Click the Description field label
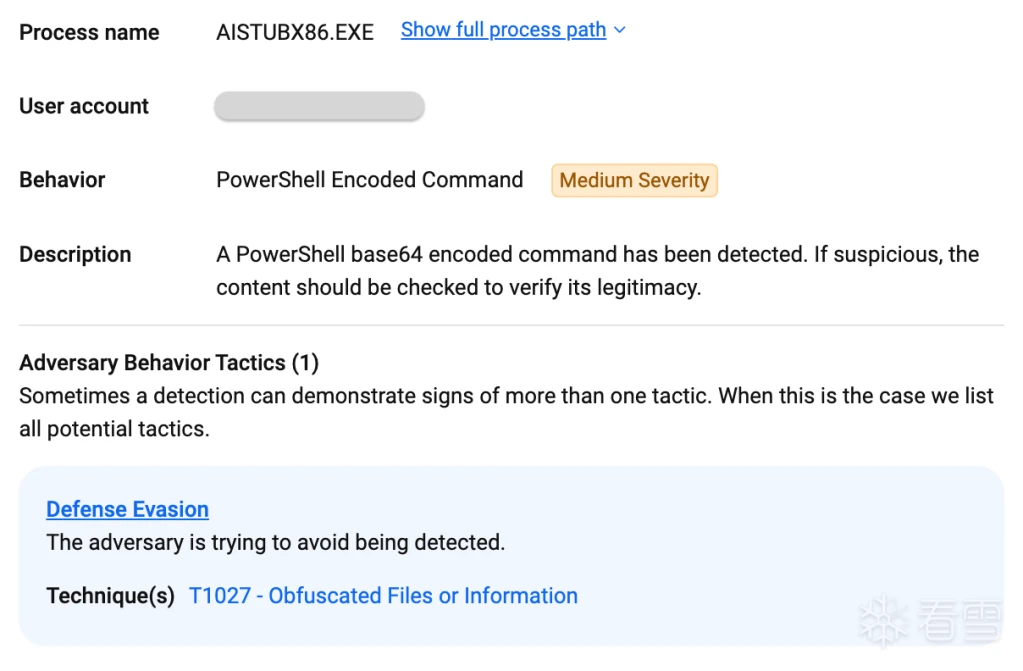 [x=75, y=254]
